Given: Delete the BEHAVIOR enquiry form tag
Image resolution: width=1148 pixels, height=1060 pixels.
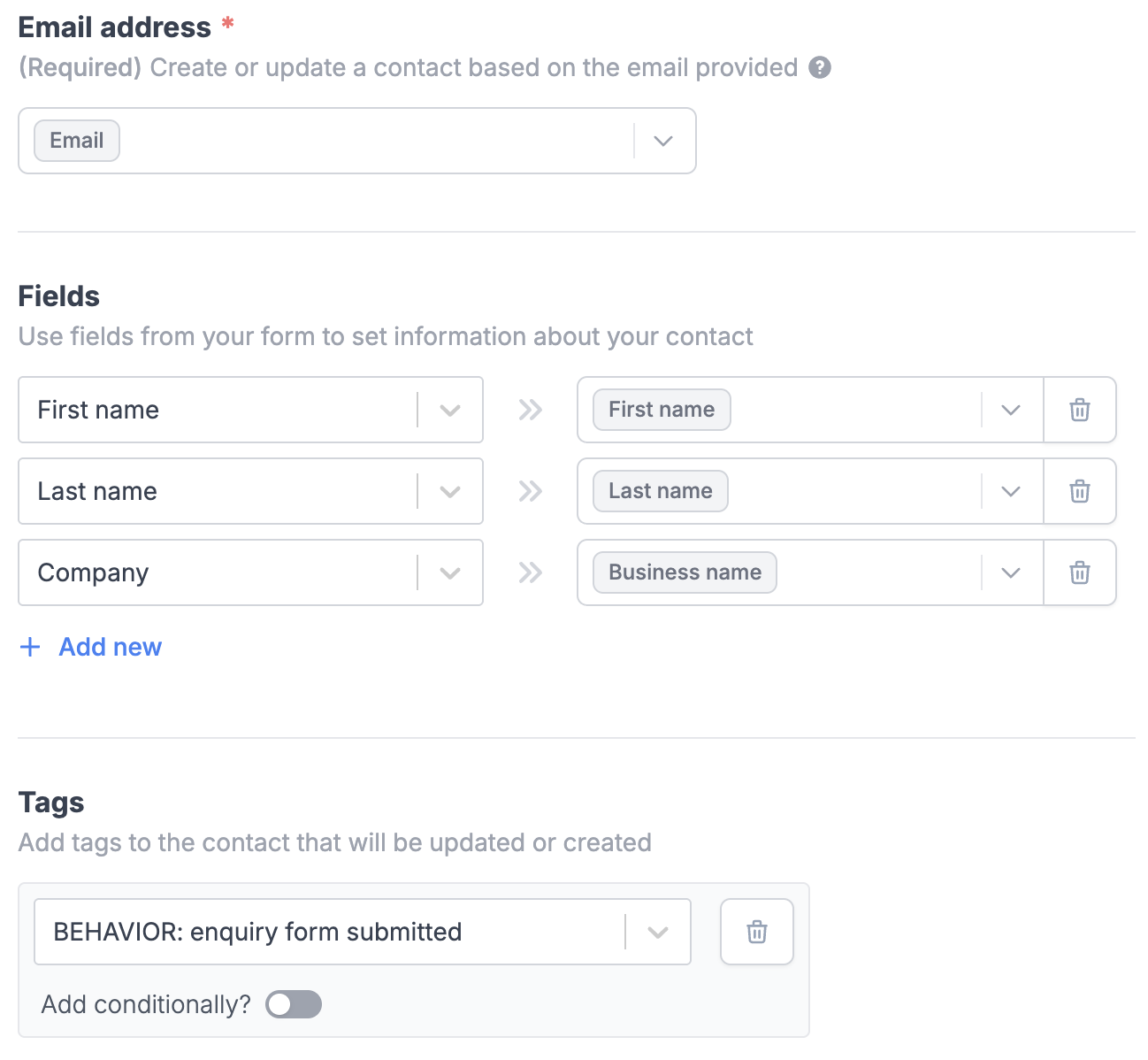Looking at the screenshot, I should (x=756, y=932).
